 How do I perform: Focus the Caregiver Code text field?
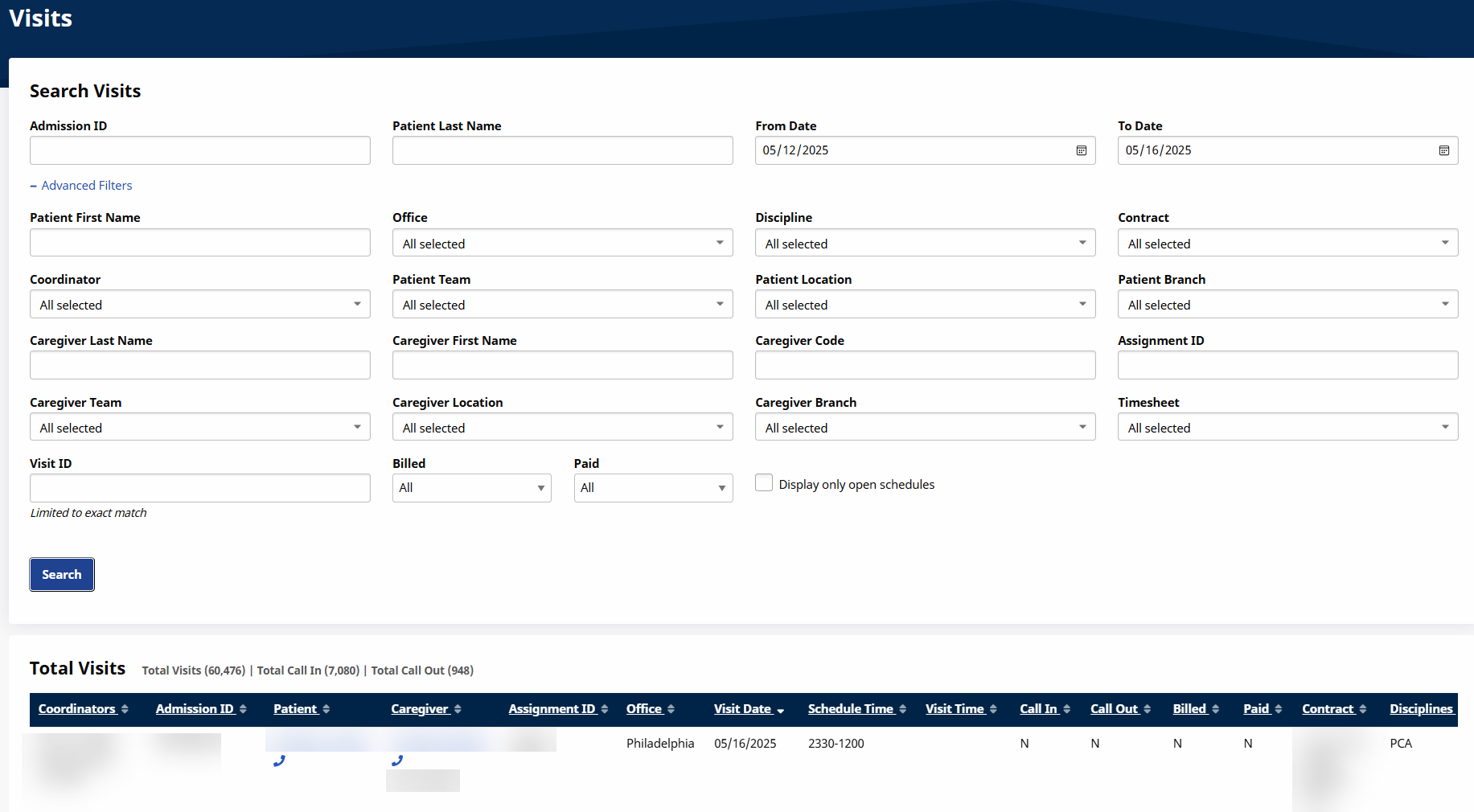pos(925,365)
